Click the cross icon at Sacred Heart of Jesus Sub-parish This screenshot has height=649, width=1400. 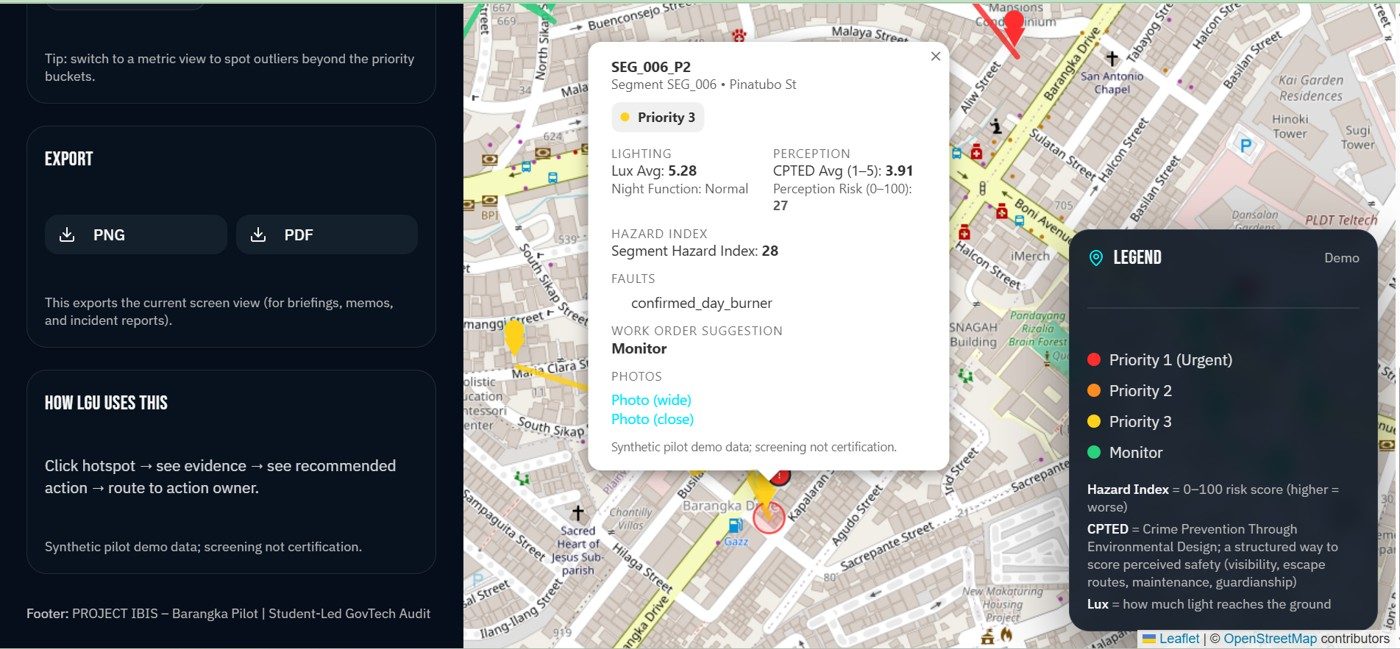577,513
